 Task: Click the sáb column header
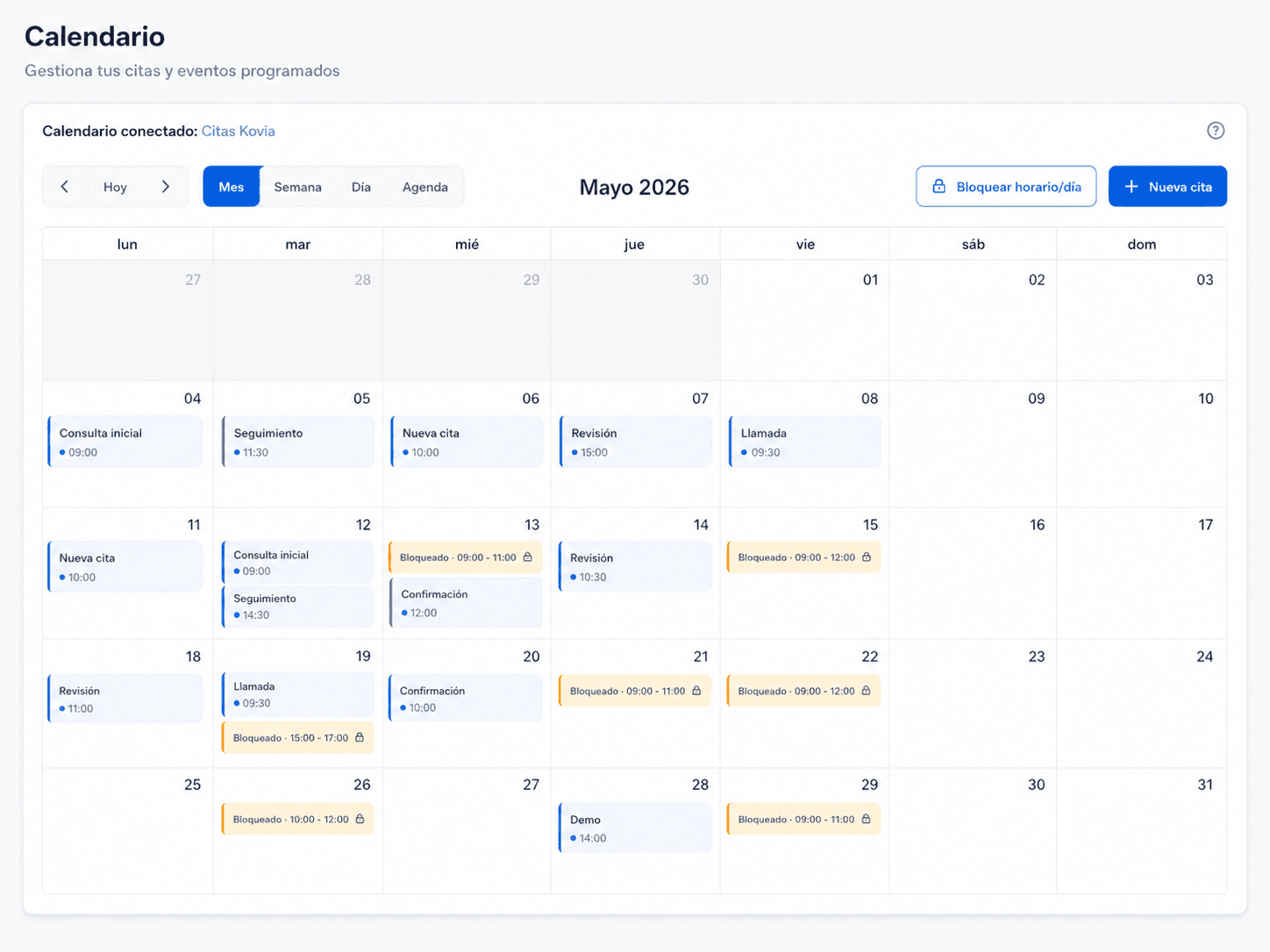pyautogui.click(x=974, y=245)
